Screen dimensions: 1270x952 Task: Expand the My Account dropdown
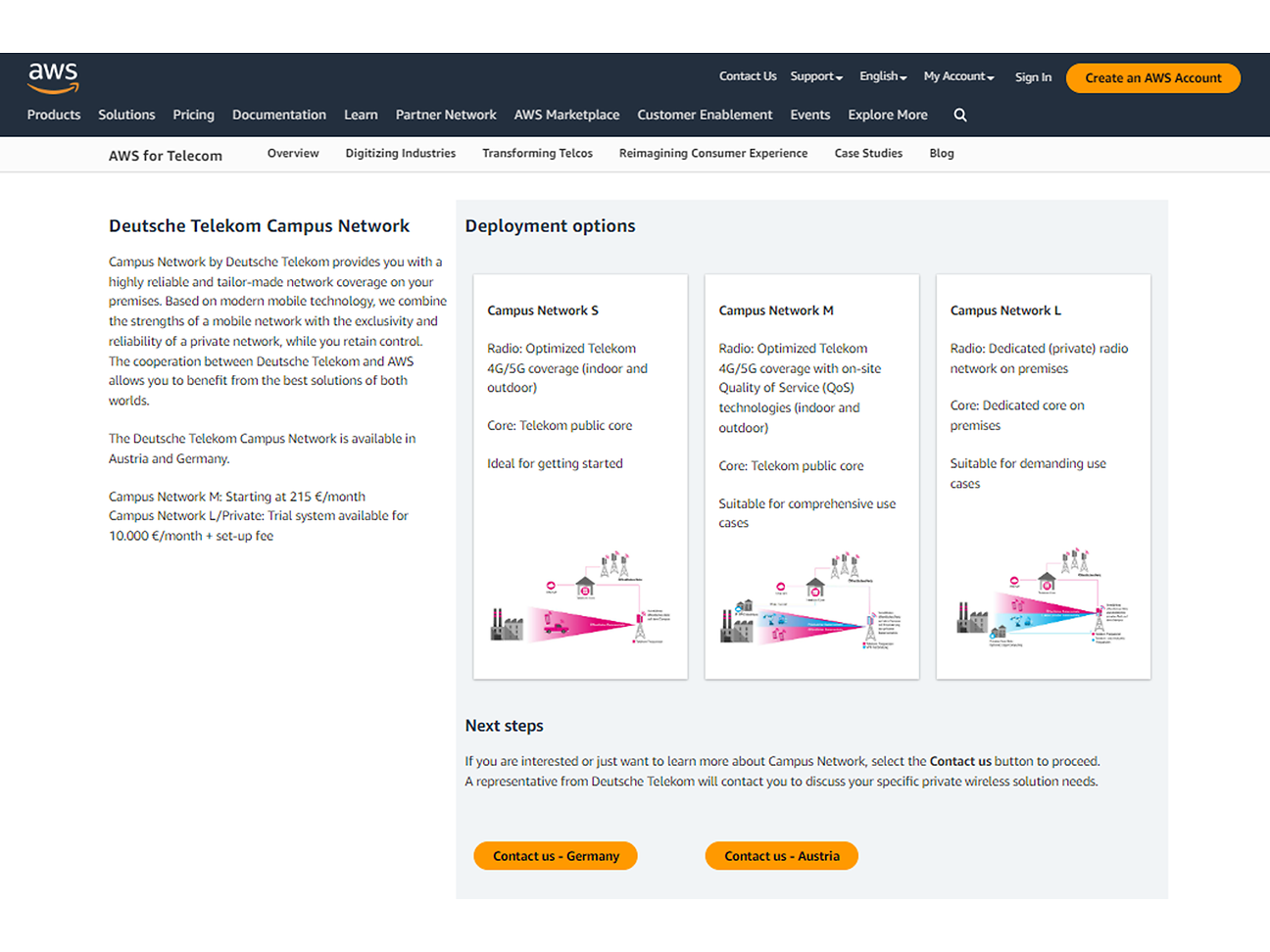pyautogui.click(x=958, y=76)
